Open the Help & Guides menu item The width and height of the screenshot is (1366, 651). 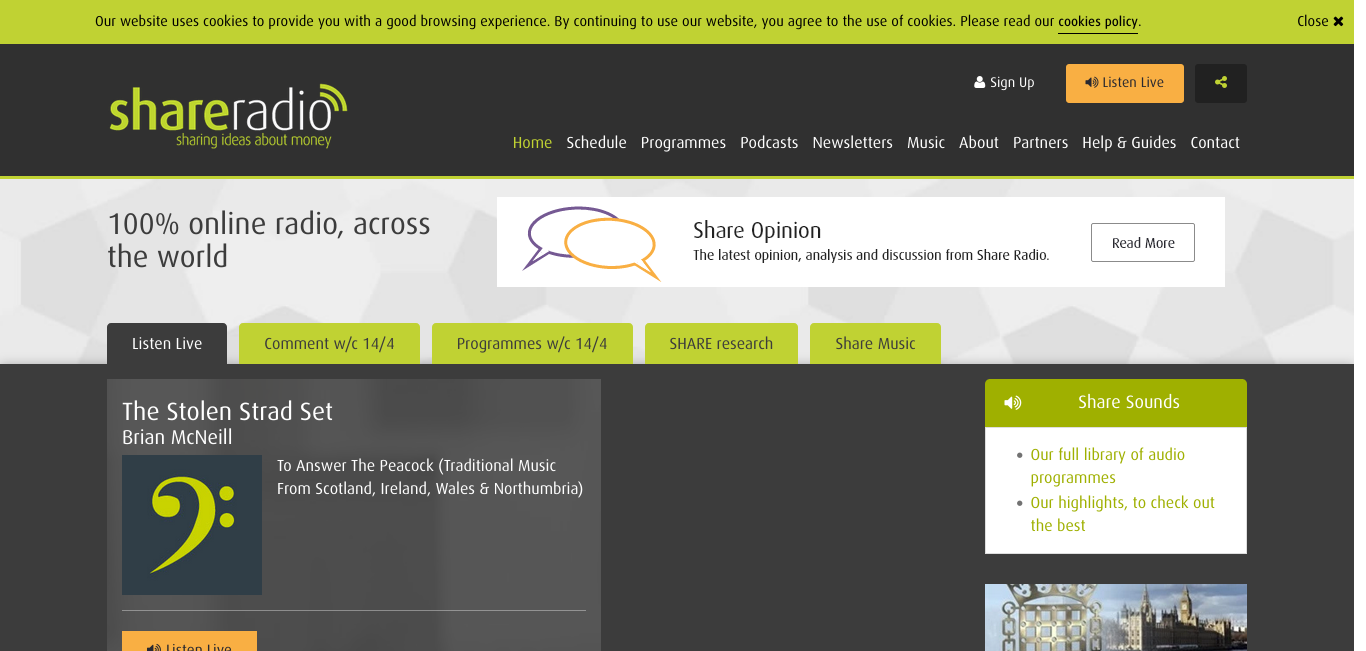(x=1129, y=143)
